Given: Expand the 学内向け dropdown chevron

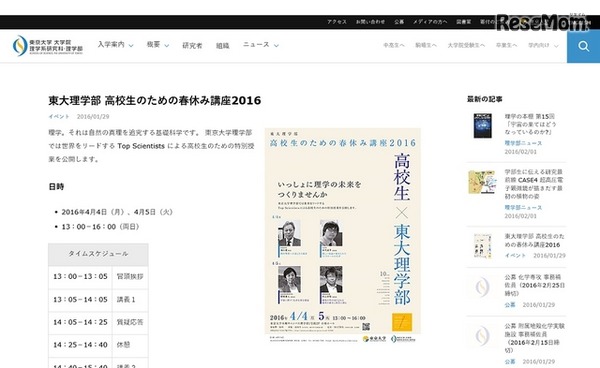Looking at the screenshot, I should (x=556, y=46).
